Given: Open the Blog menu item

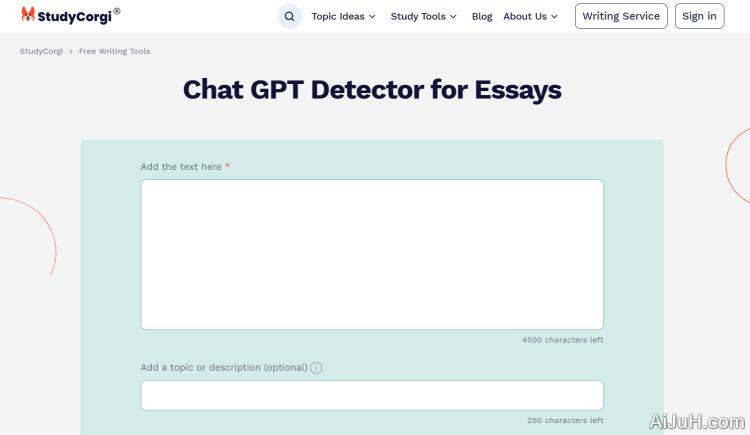Looking at the screenshot, I should click(482, 16).
